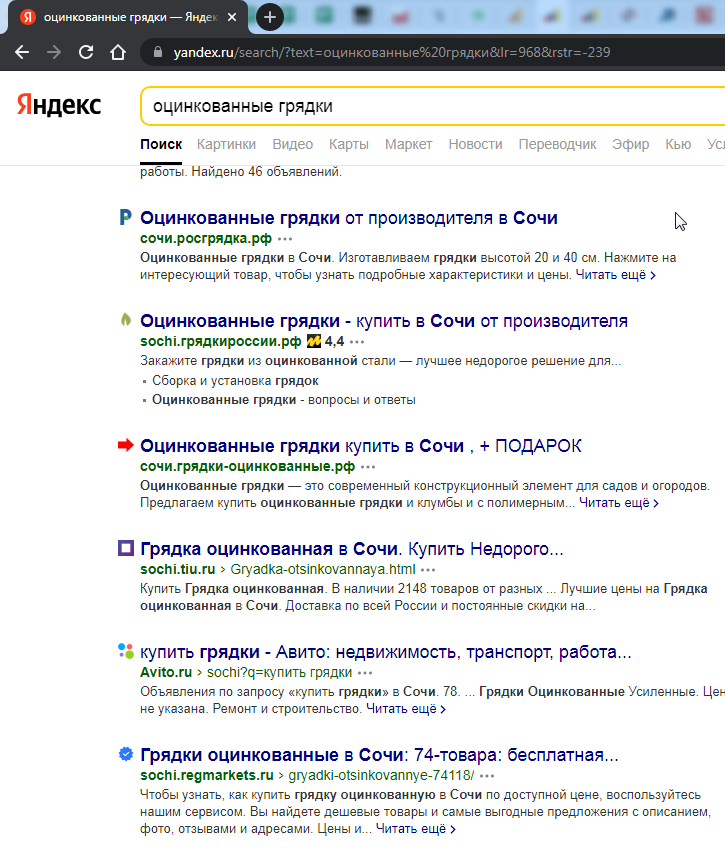Select the Поиск tab
The width and height of the screenshot is (725, 855).
[x=161, y=144]
